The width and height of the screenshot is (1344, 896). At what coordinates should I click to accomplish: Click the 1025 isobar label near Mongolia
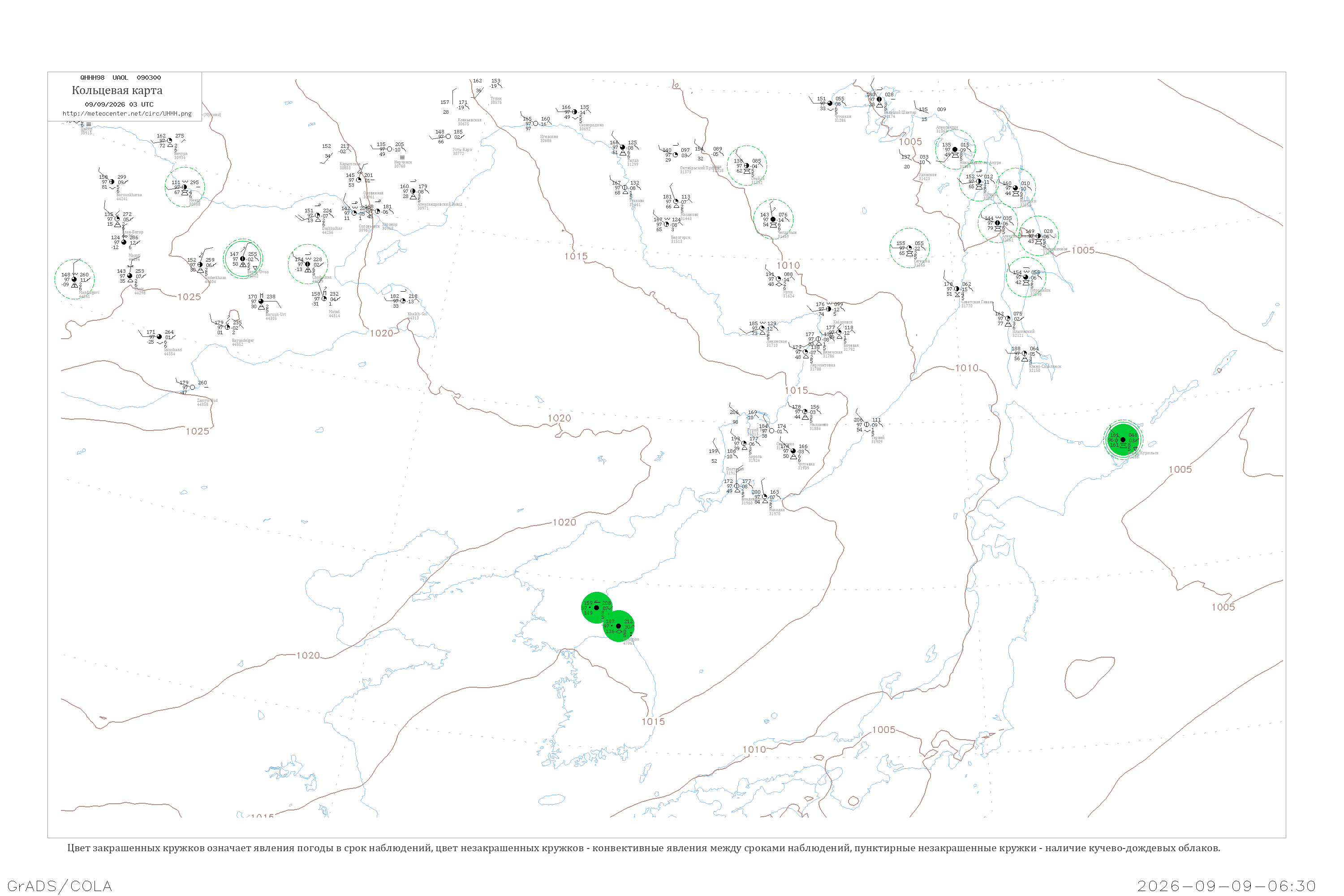point(189,297)
